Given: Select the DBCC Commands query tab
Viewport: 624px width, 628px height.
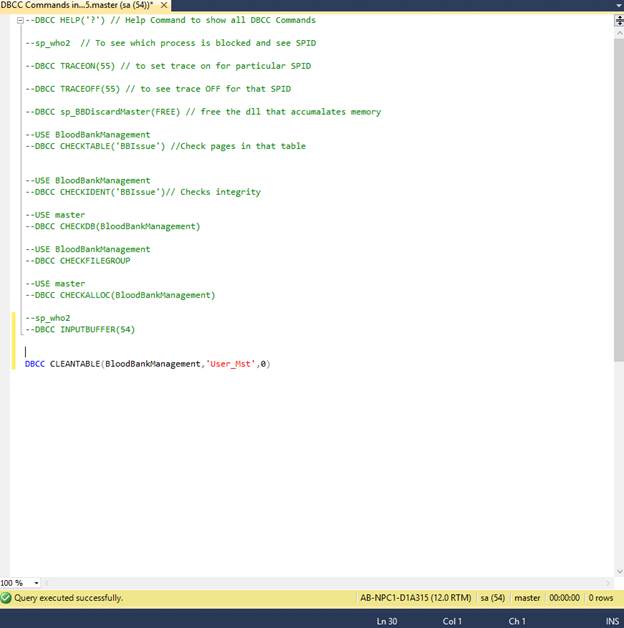Looking at the screenshot, I should pyautogui.click(x=77, y=5).
